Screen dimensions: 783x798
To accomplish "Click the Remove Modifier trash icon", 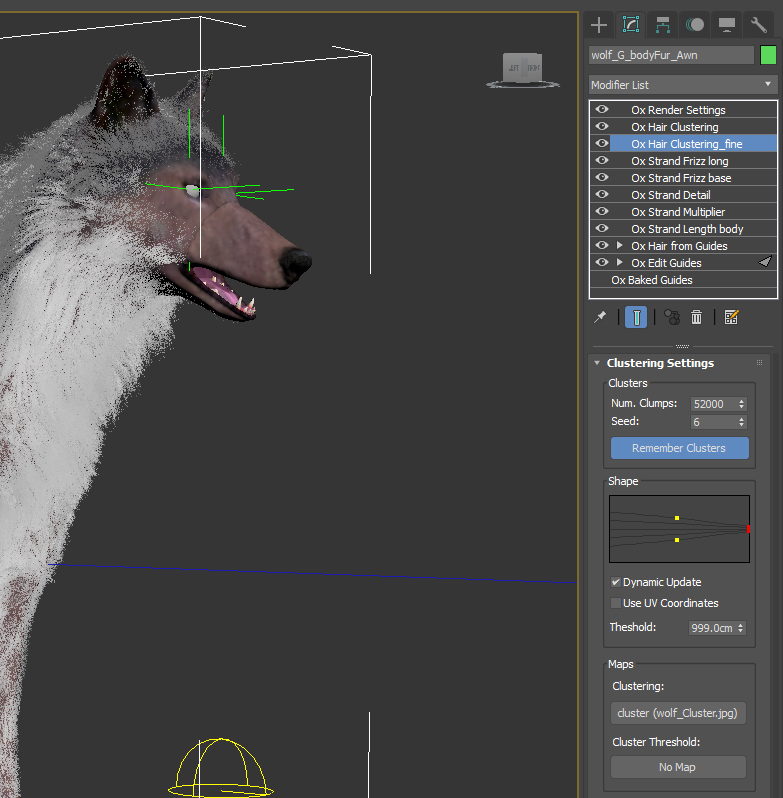I will pos(697,317).
